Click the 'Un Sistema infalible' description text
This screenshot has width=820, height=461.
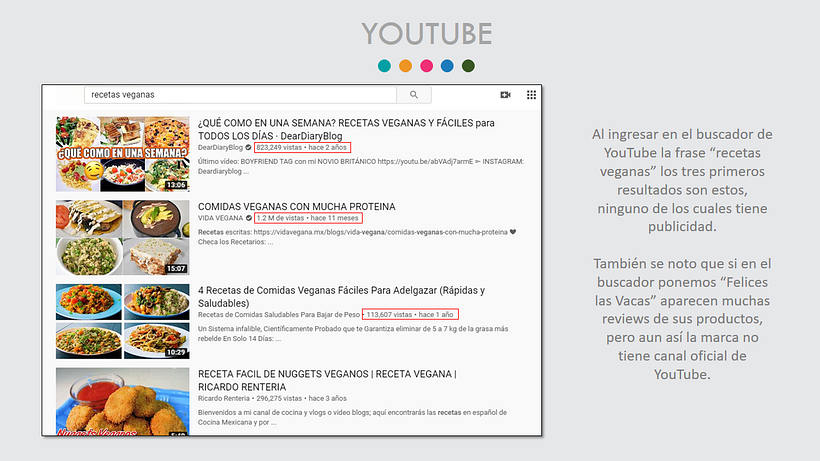tap(353, 333)
